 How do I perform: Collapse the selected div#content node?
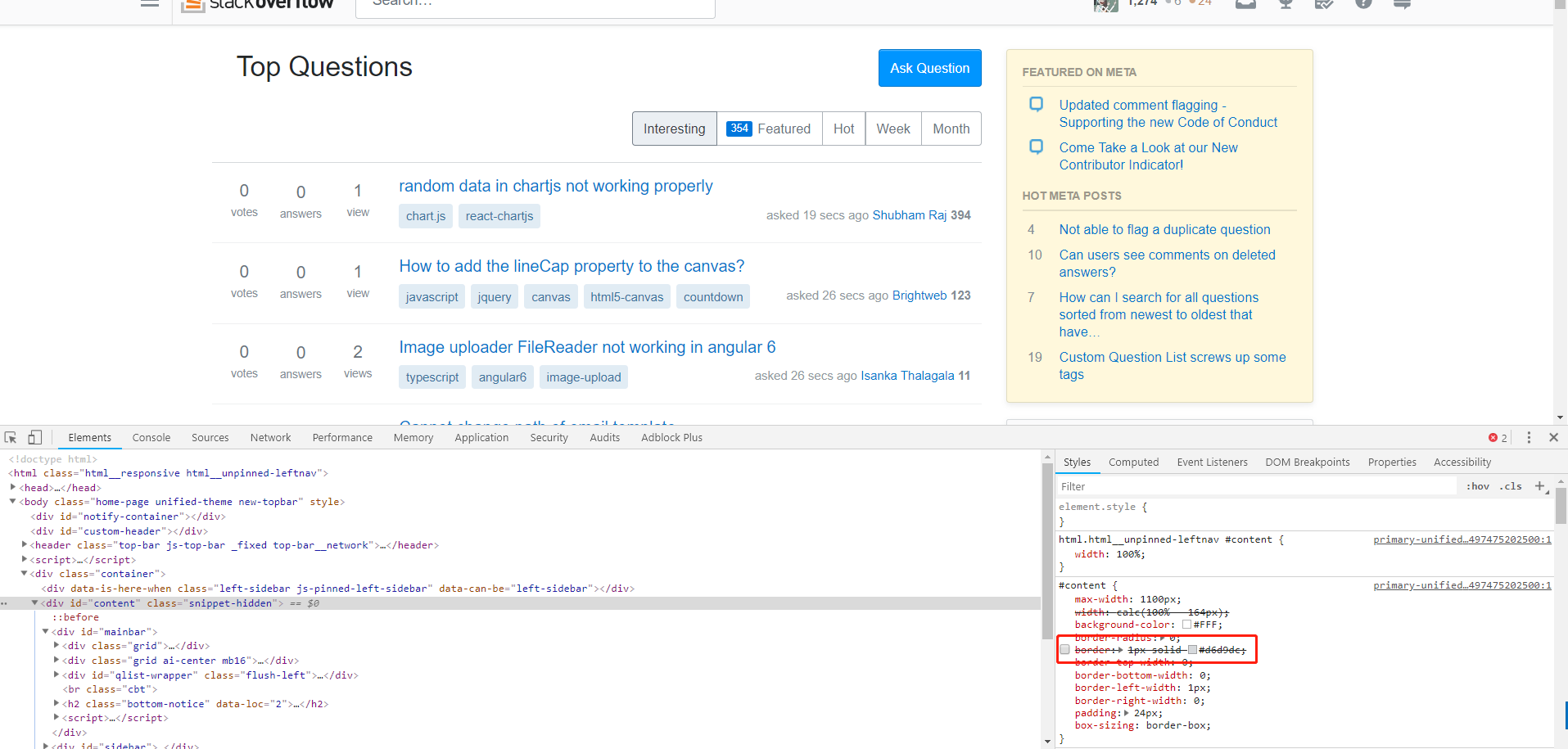click(34, 602)
